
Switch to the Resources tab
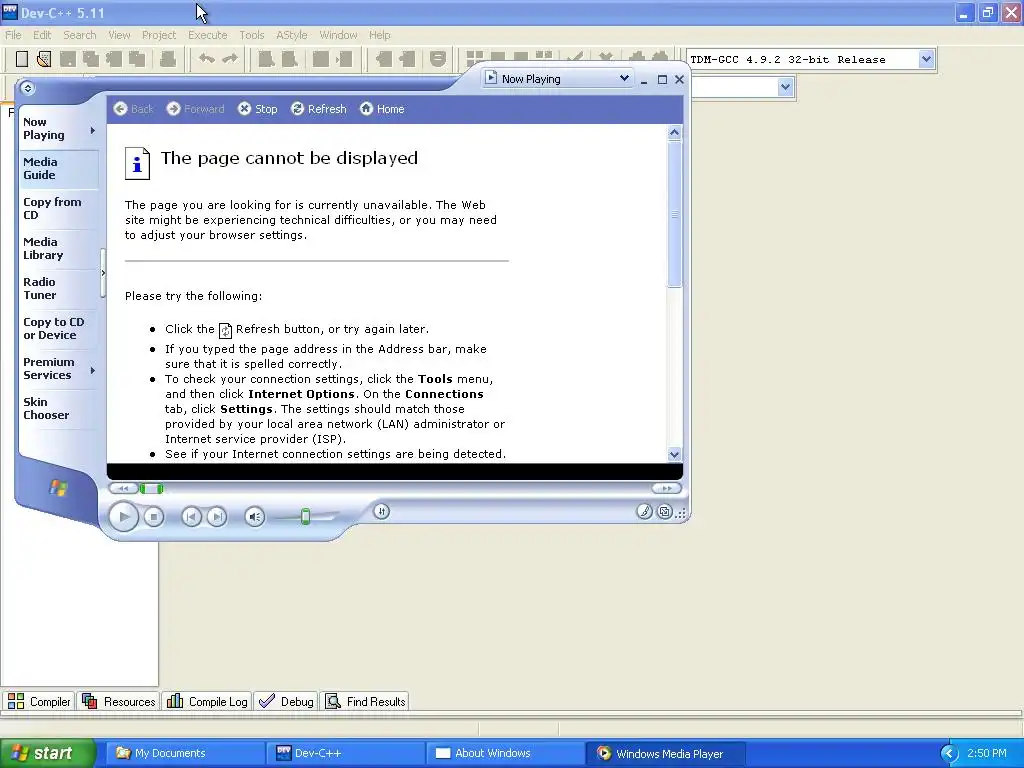(119, 701)
